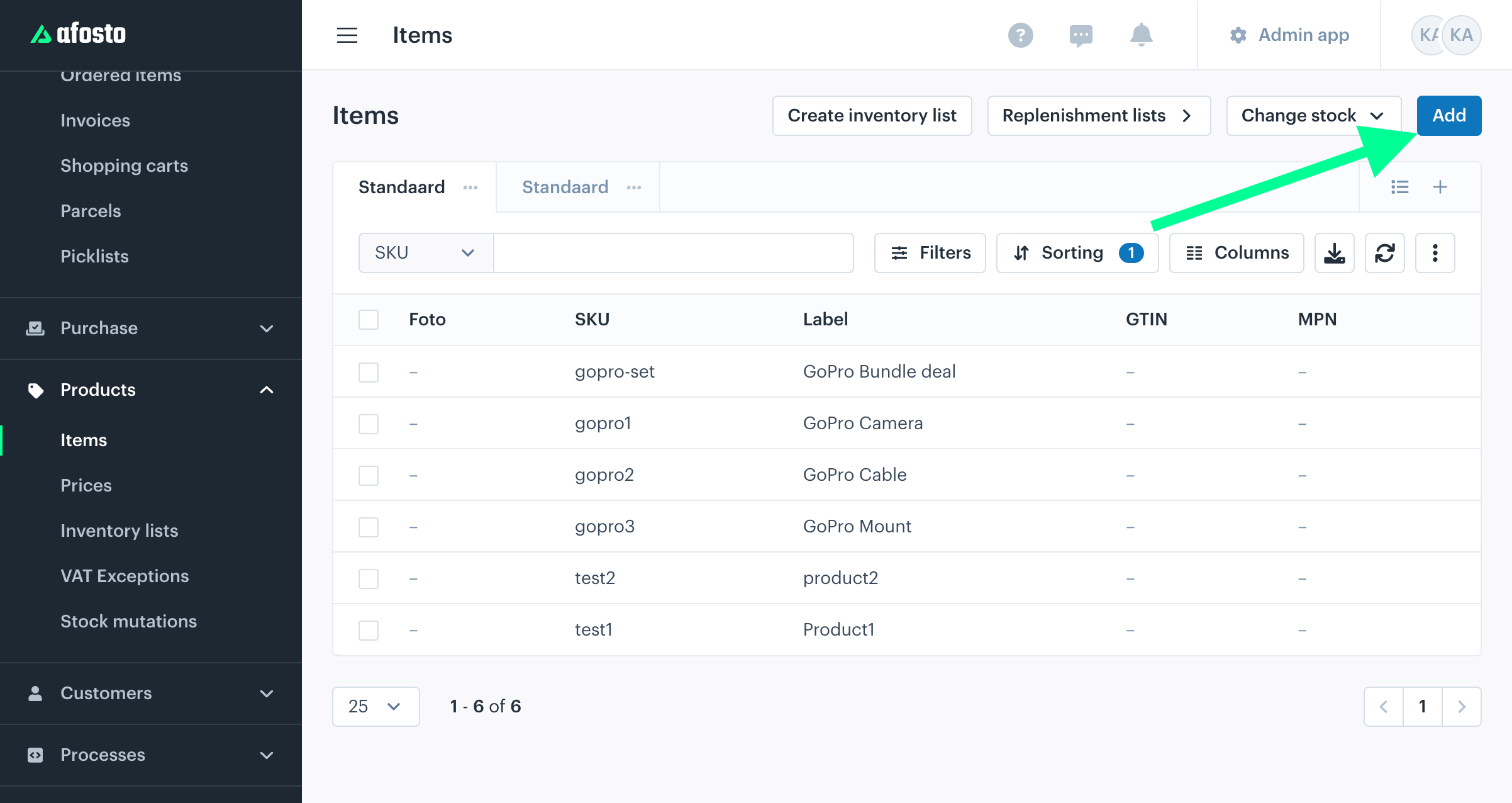Click the list view icon
The height and width of the screenshot is (803, 1512).
click(x=1400, y=187)
